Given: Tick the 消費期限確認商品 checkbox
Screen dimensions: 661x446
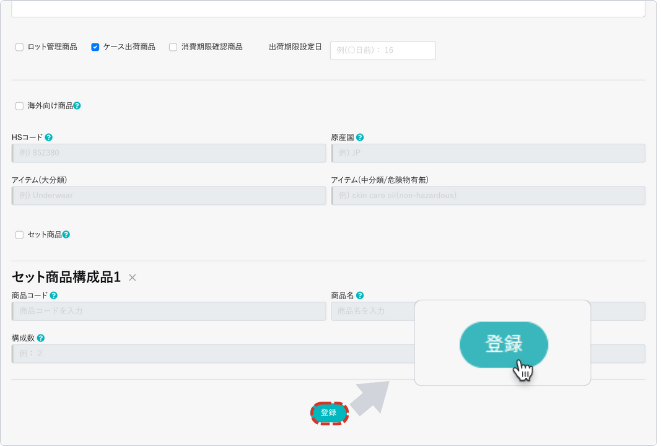Looking at the screenshot, I should point(173,47).
